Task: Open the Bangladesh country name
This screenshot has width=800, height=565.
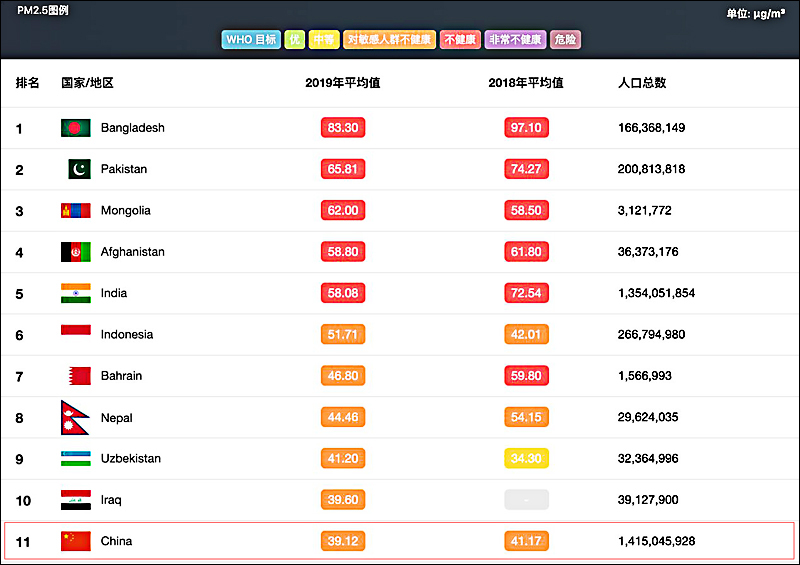Action: [x=133, y=128]
